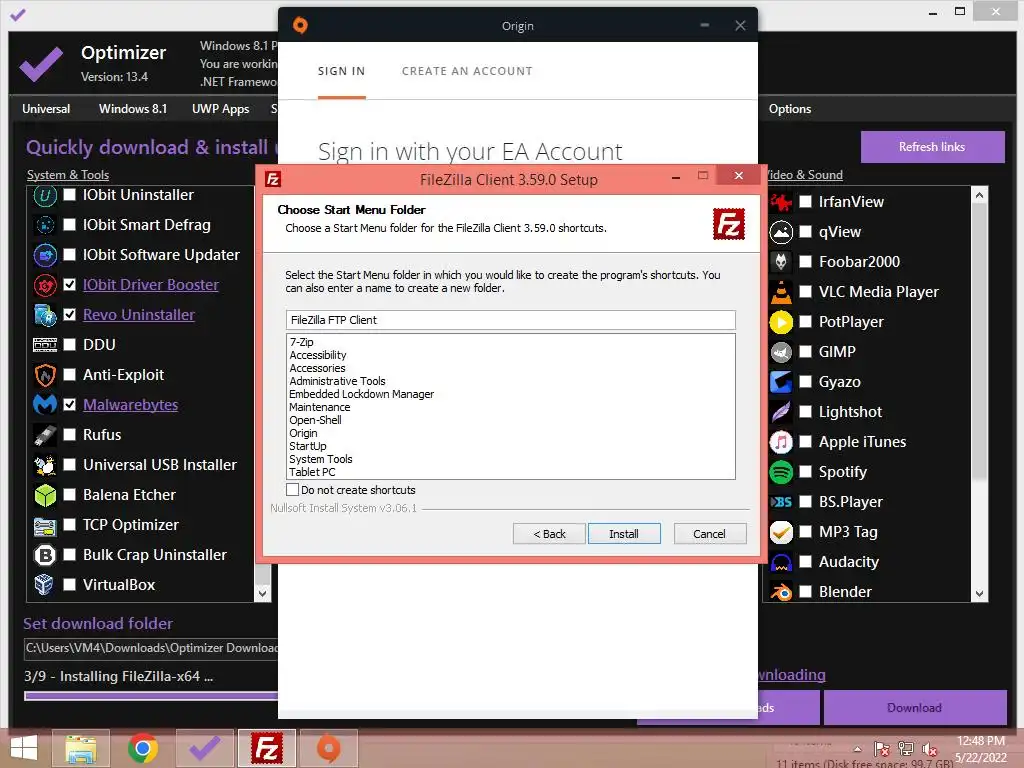Viewport: 1024px width, 768px height.
Task: Click down arrow of Video & Sound scrollbar
Action: [x=979, y=594]
